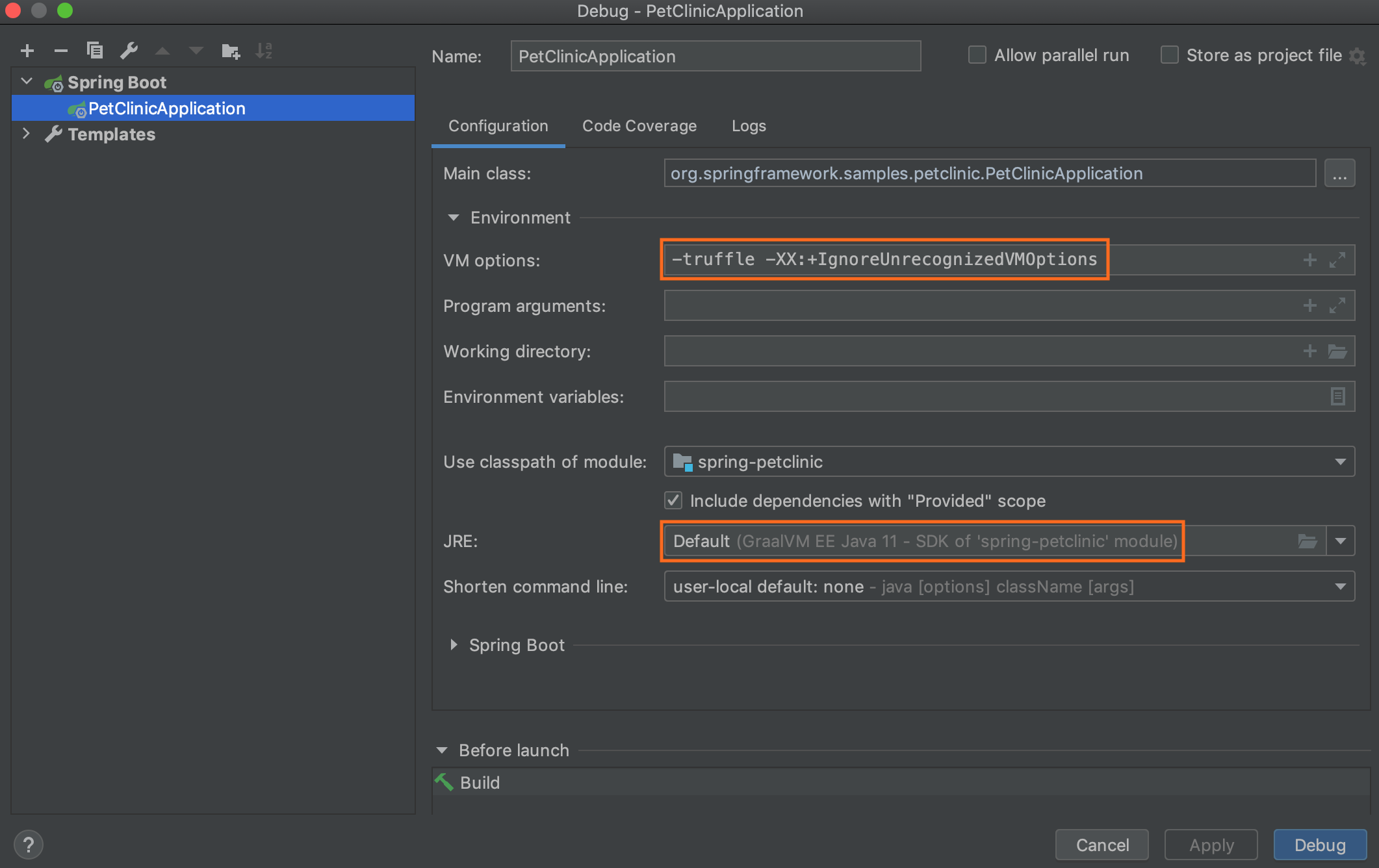Viewport: 1379px width, 868px height.
Task: Toggle the Allow parallel run checkbox
Action: (x=976, y=55)
